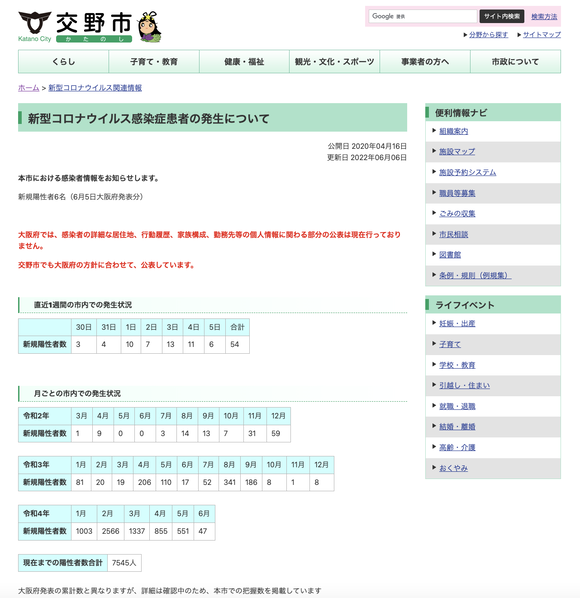Viewport: 580px width, 598px height.
Task: Click the weekly total cell showing 54
Action: coord(237,344)
